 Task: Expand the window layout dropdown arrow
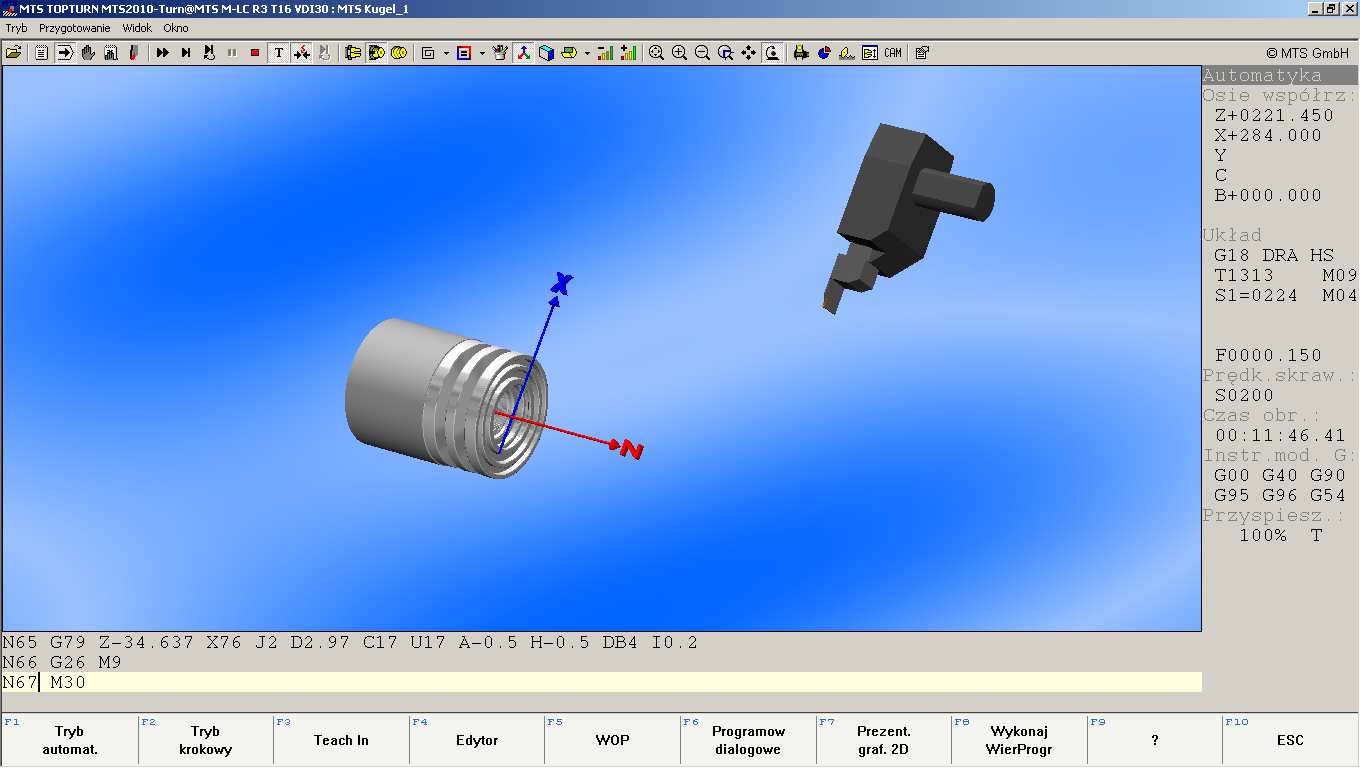446,53
